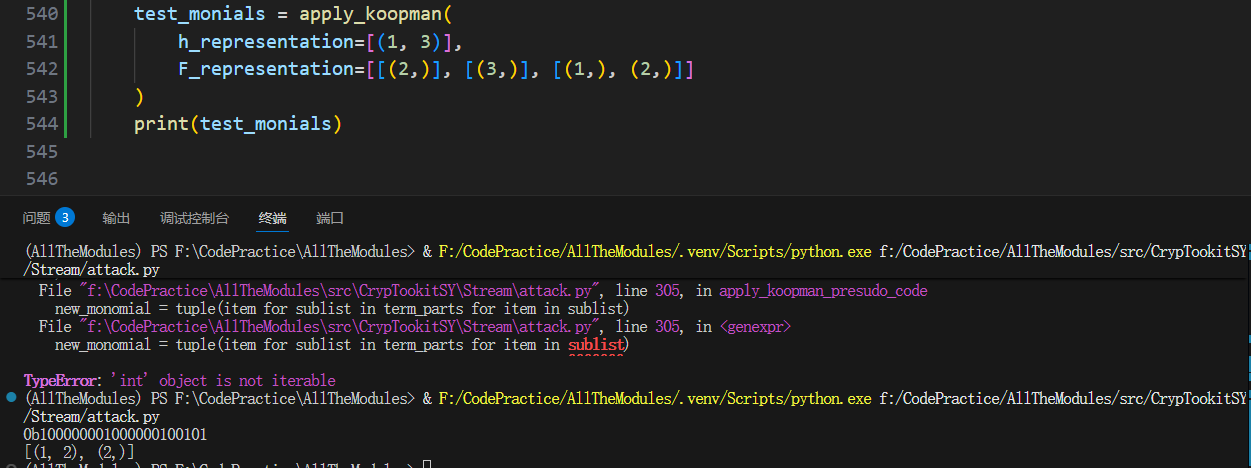The image size is (1251, 468).
Task: Open the 问题 problems tab
Action: tap(37, 218)
